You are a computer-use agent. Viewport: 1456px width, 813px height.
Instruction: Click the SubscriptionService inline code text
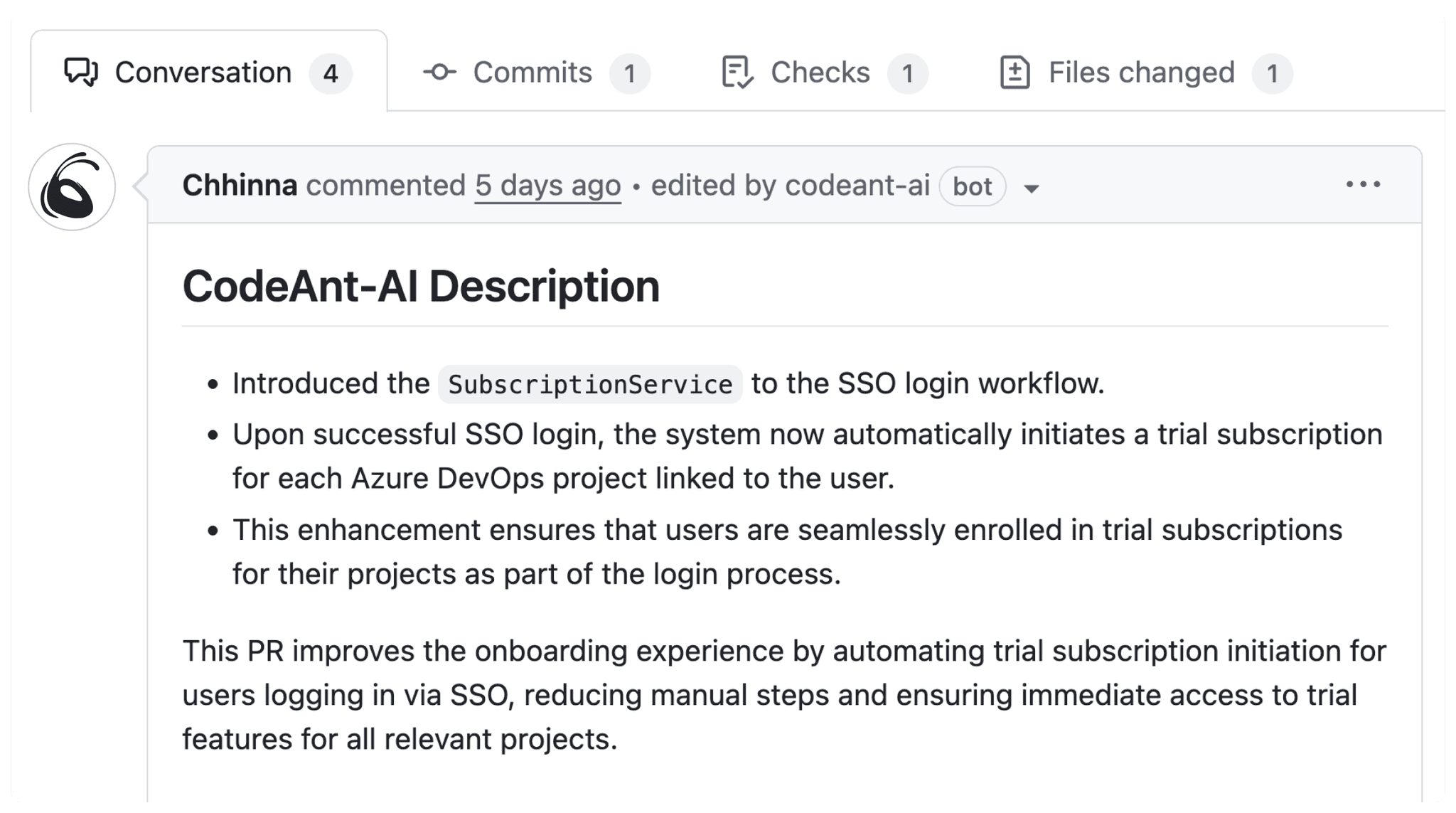590,385
